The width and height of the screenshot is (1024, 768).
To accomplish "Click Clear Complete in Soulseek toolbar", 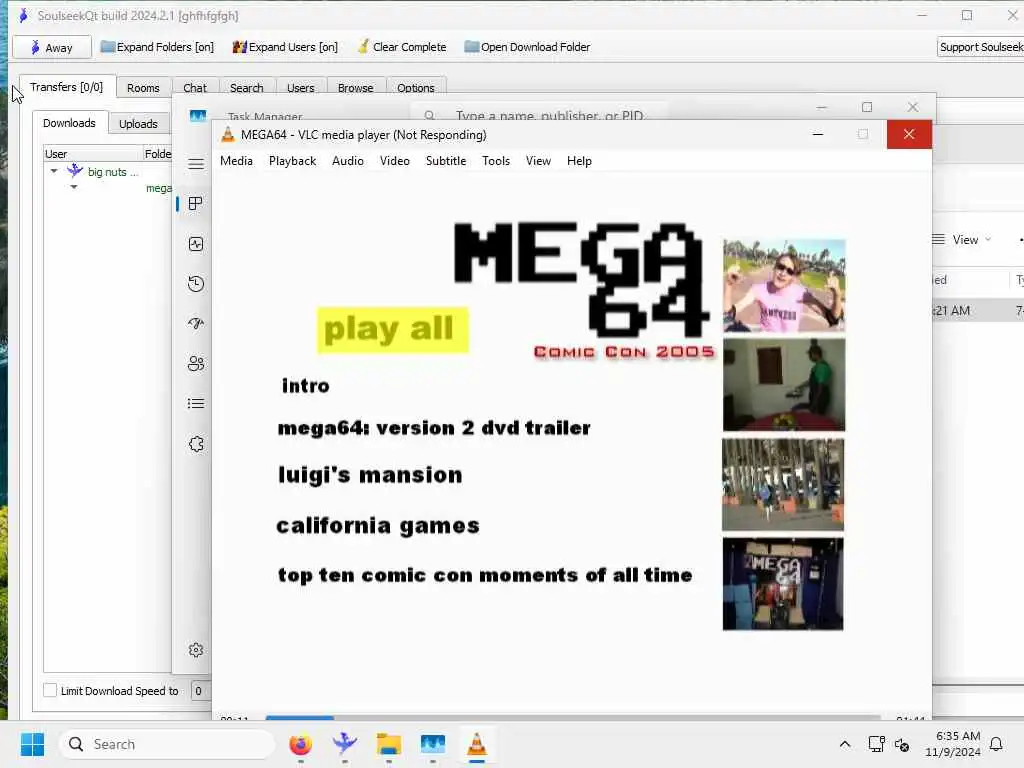I will [x=402, y=47].
